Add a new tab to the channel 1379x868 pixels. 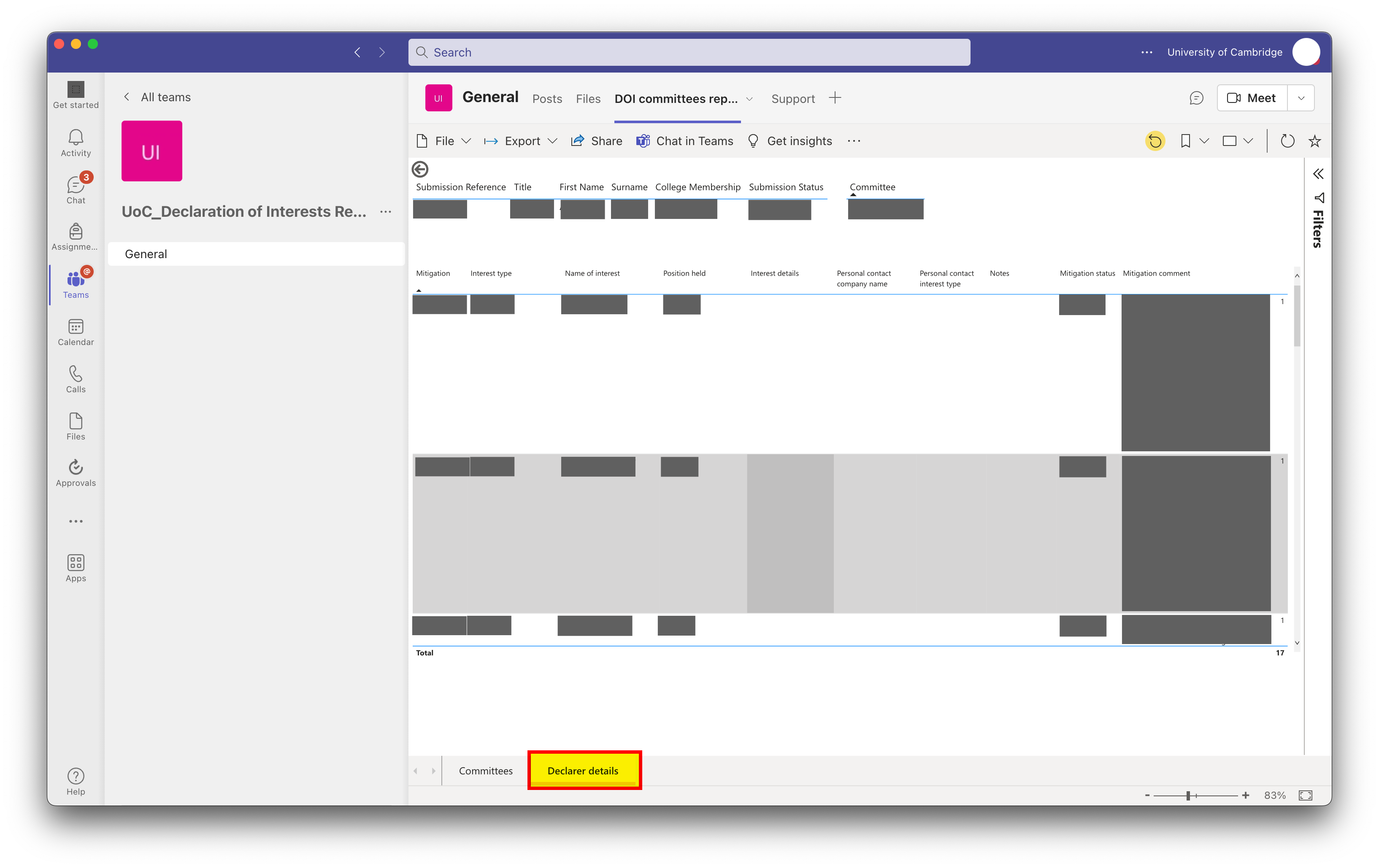pyautogui.click(x=835, y=98)
